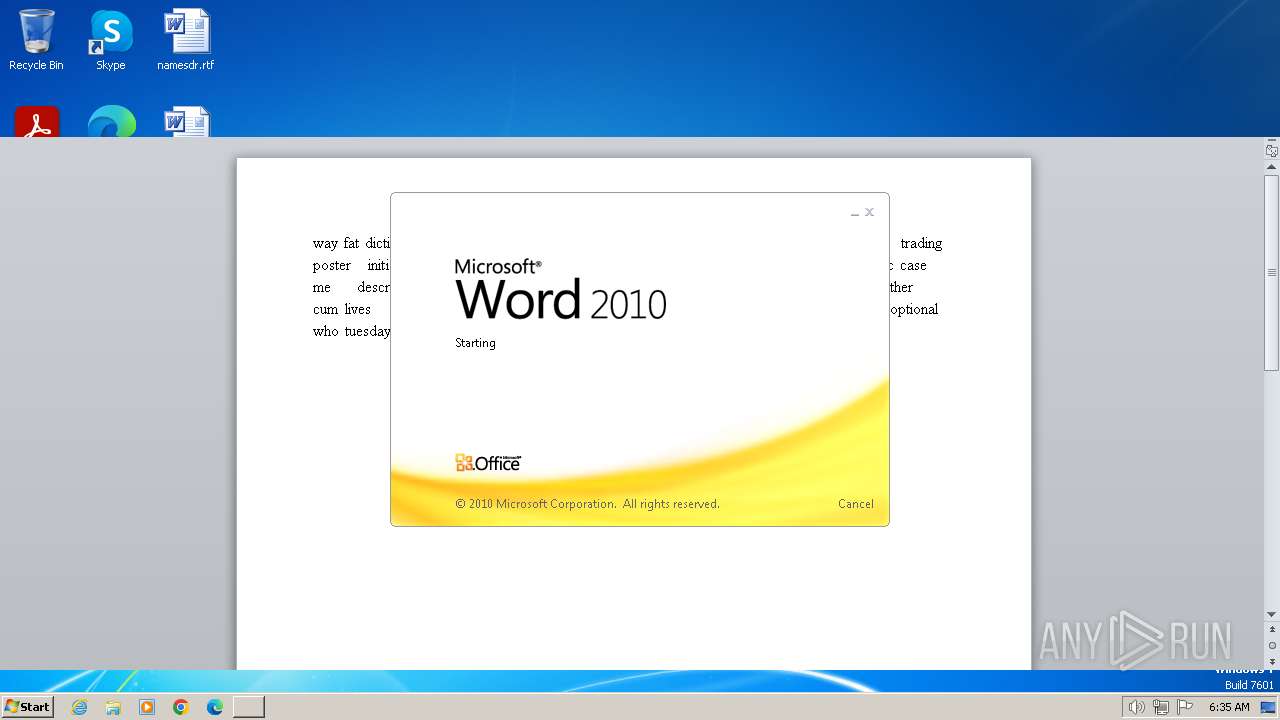Click the 6:35 AM taskbar clock
Image resolution: width=1280 pixels, height=720 pixels.
pyautogui.click(x=1229, y=707)
